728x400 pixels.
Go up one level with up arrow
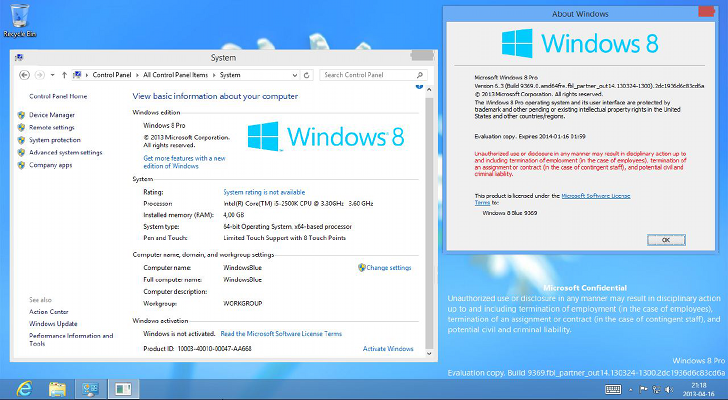[x=64, y=75]
